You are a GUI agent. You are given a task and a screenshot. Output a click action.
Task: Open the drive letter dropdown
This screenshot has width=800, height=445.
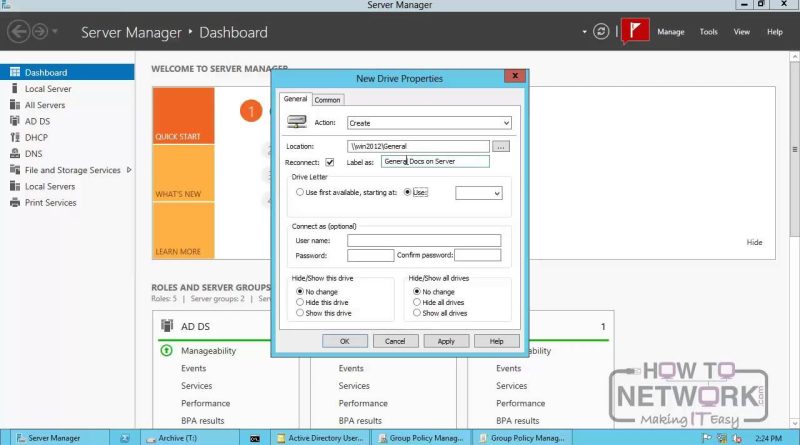(479, 193)
